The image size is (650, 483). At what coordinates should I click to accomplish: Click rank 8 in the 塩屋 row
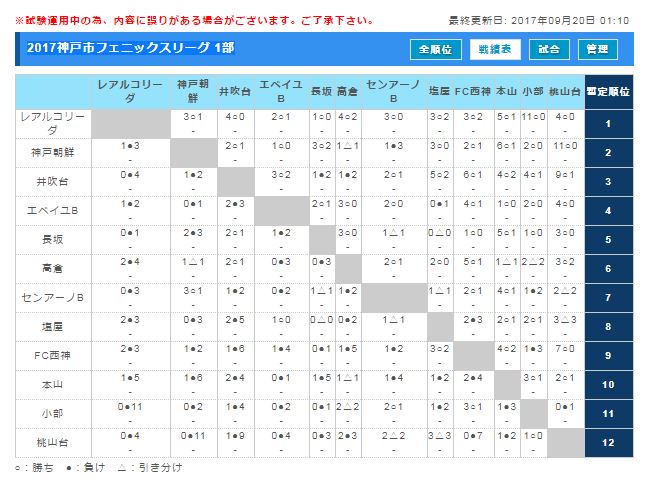coord(608,327)
